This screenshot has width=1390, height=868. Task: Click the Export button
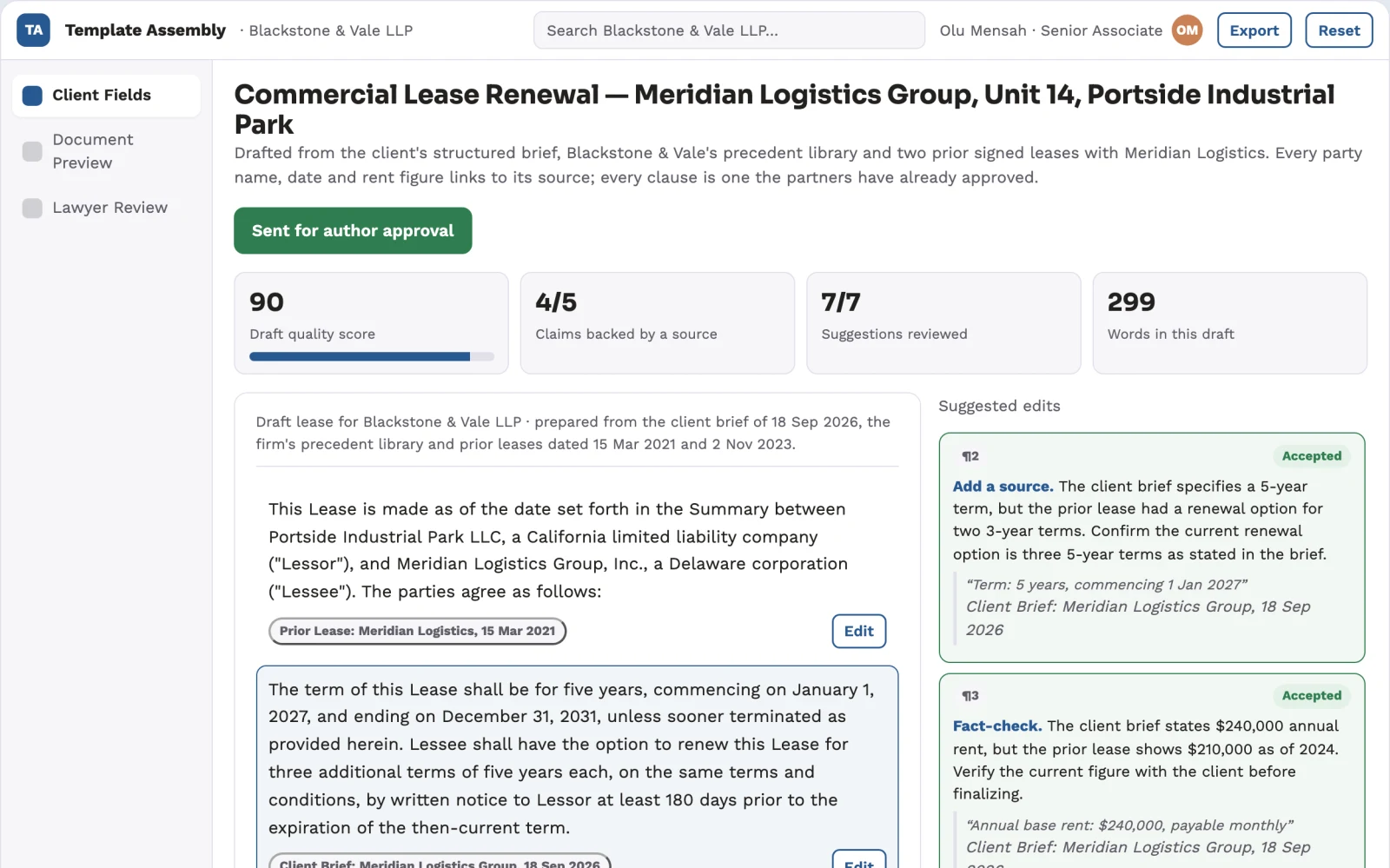point(1254,30)
